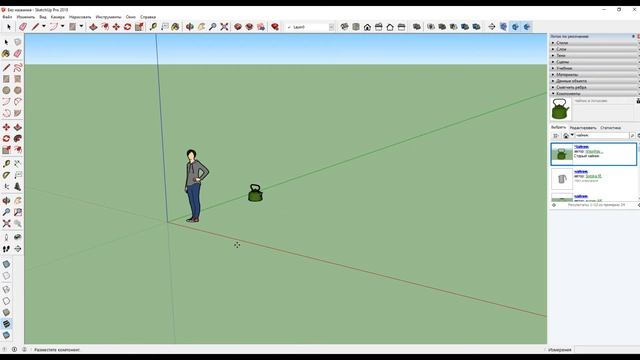Image resolution: width=640 pixels, height=360 pixels.
Task: Open the Extension Warehouse ruby icon
Action: [x=275, y=27]
